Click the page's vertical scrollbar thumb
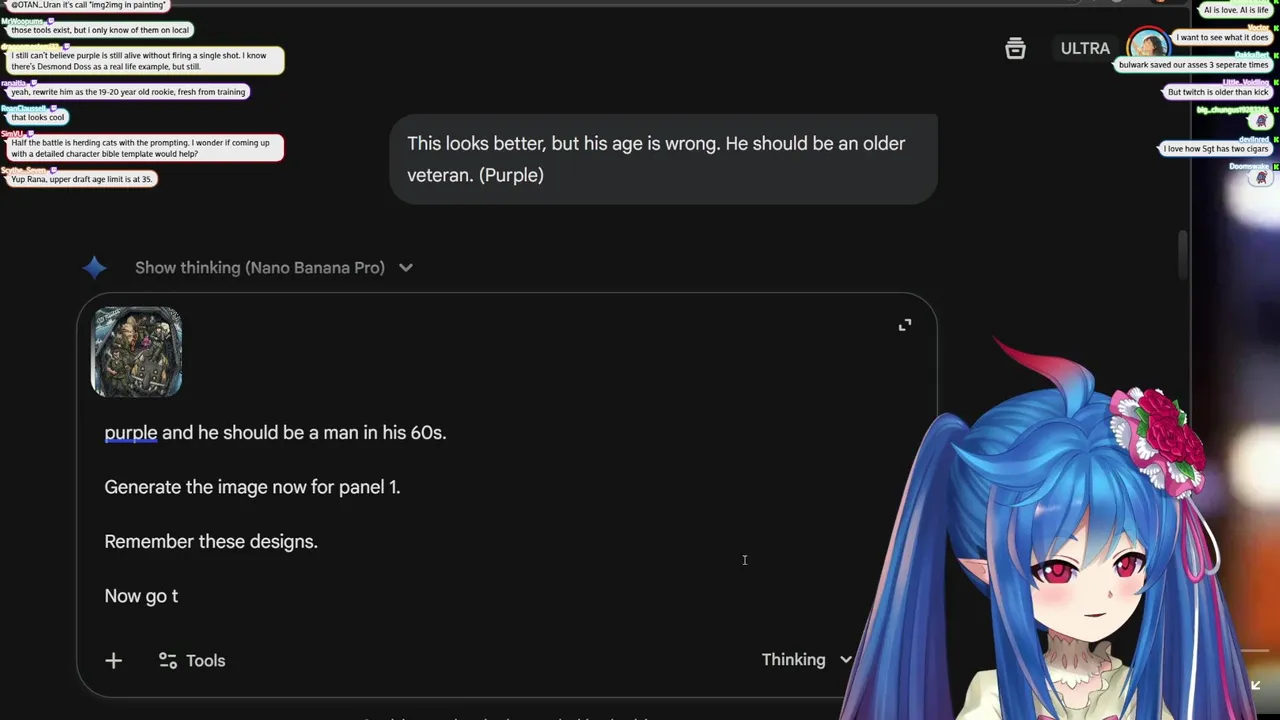 pyautogui.click(x=1182, y=255)
